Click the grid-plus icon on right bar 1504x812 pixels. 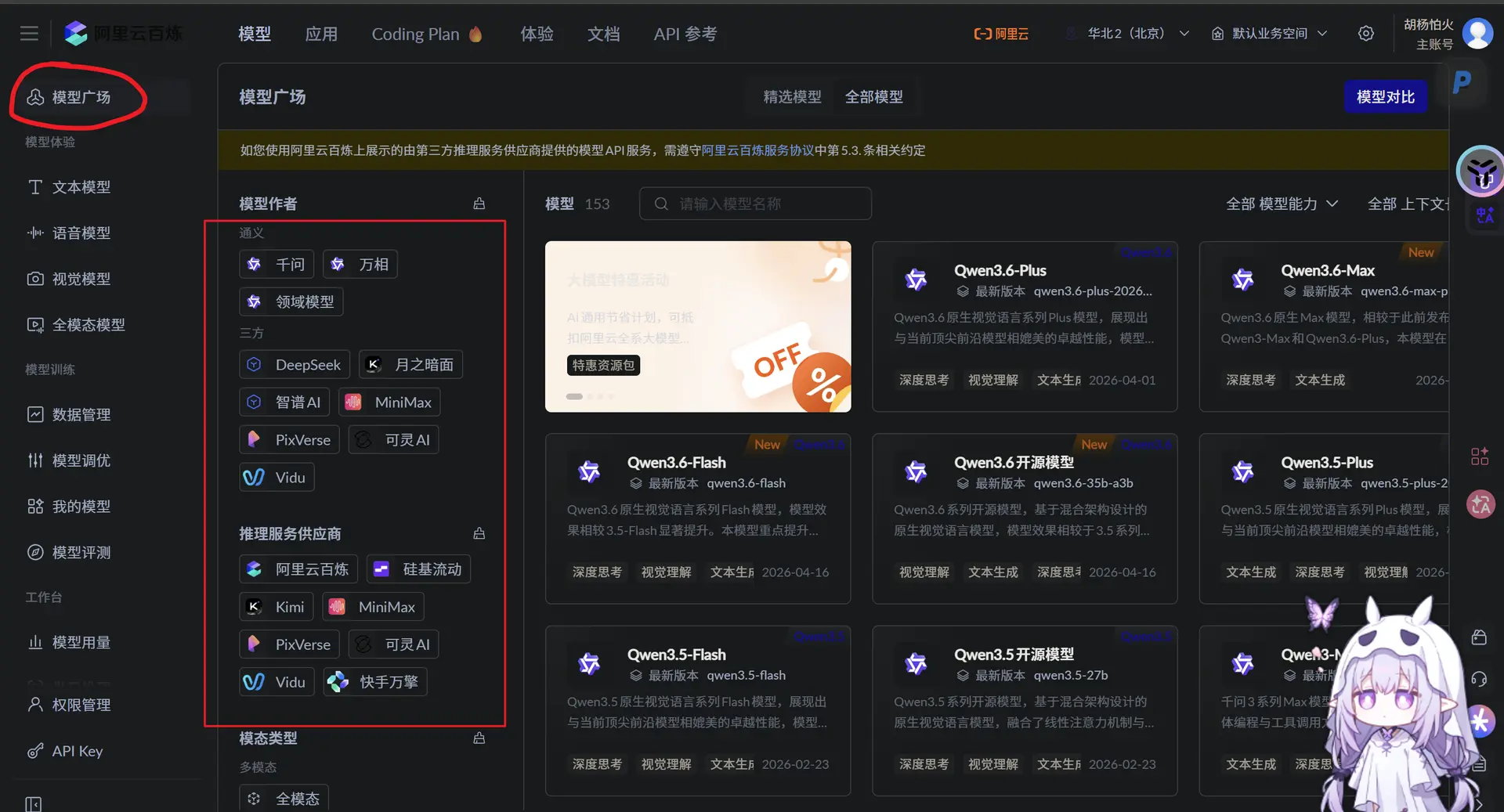coord(1479,457)
